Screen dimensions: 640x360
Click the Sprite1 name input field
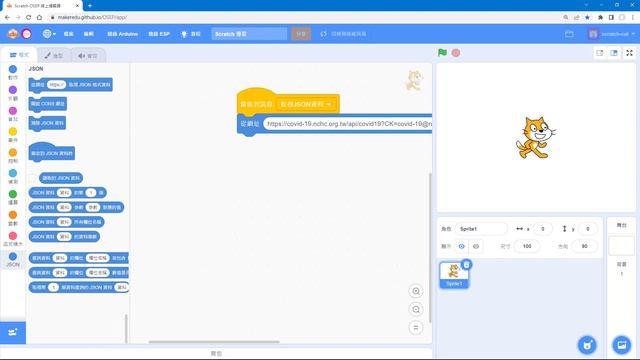pyautogui.click(x=481, y=229)
